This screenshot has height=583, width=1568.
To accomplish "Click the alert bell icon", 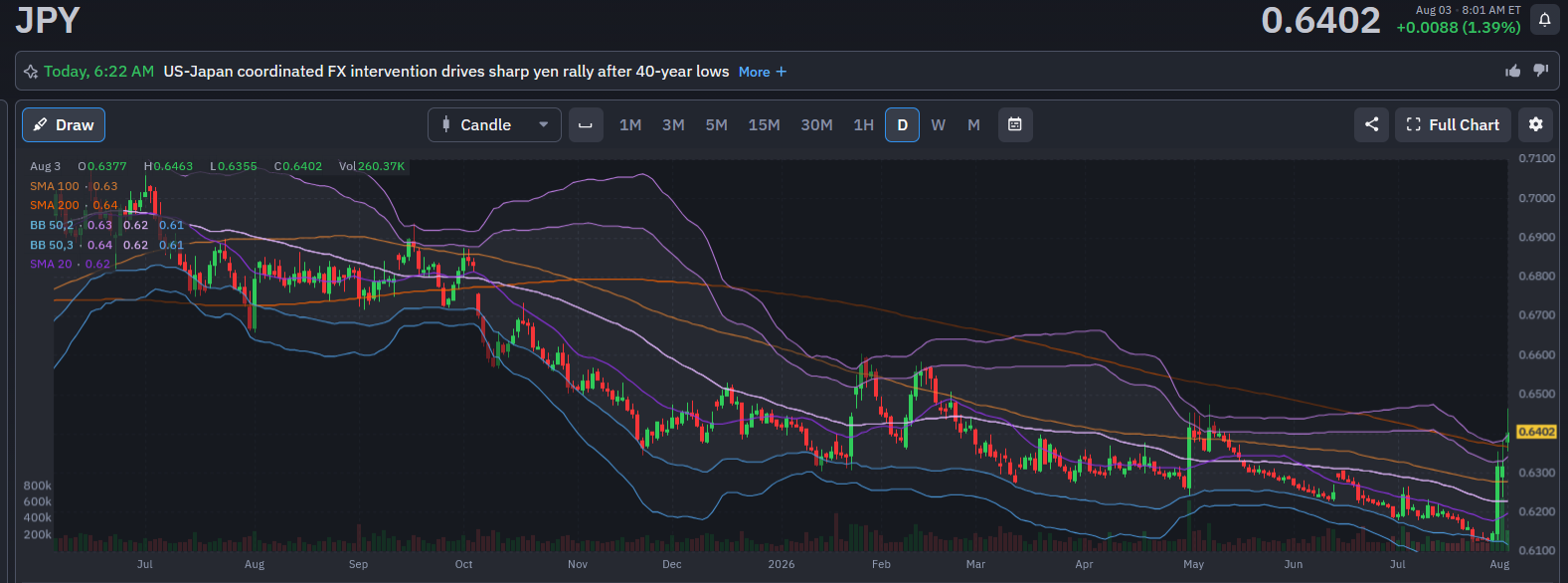I will point(1544,20).
